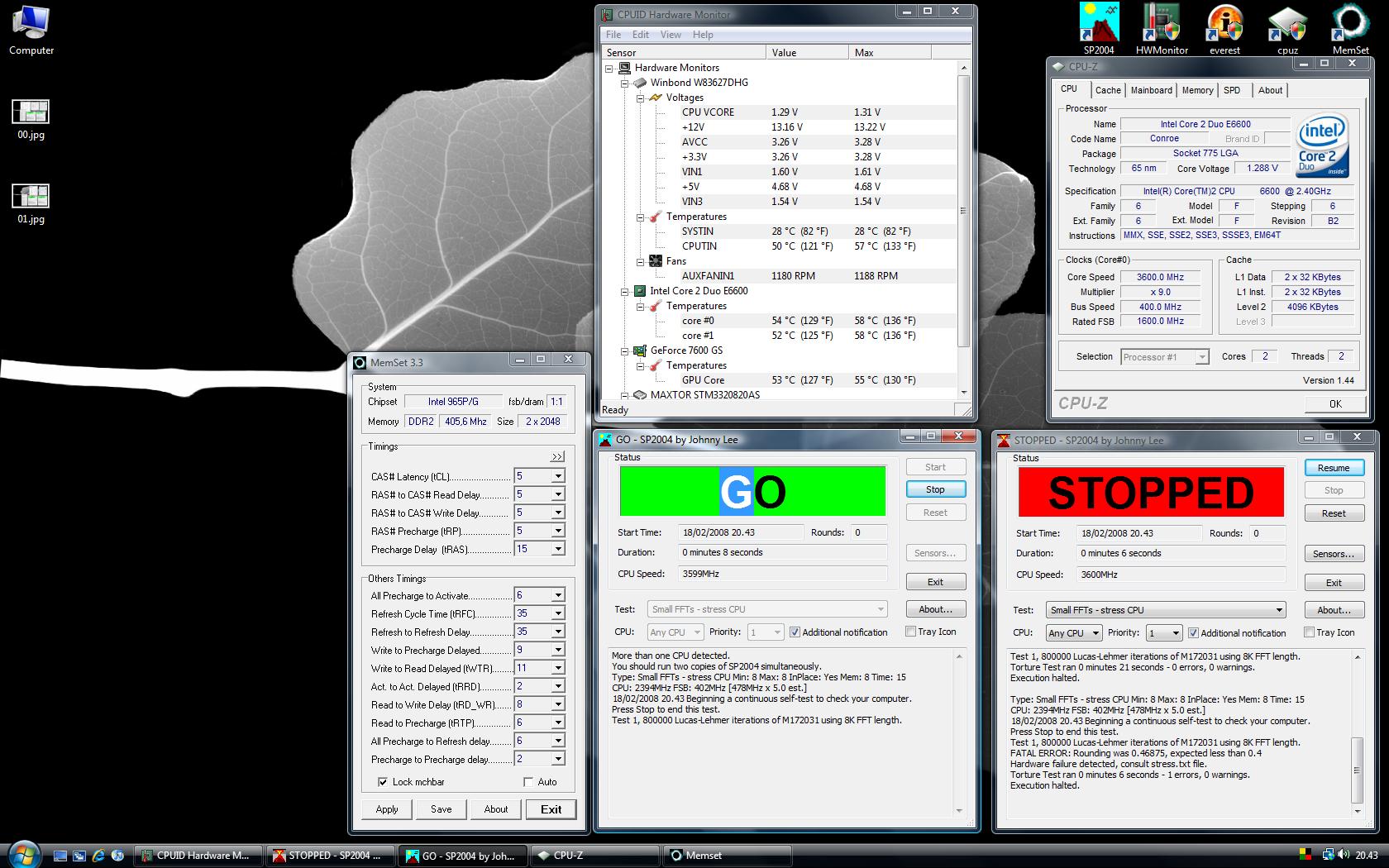The width and height of the screenshot is (1389, 868).
Task: Enable the Auto checkbox in MemSet
Action: pos(528,782)
